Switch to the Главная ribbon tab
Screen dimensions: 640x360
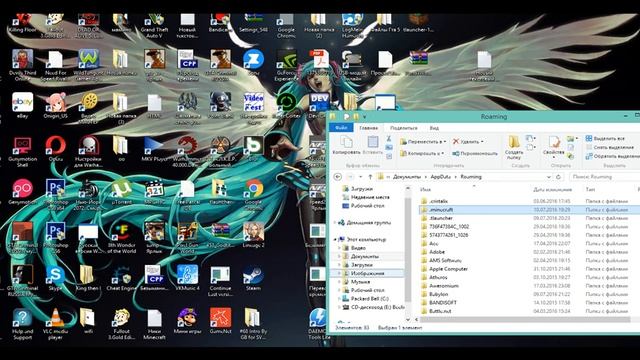[369, 128]
